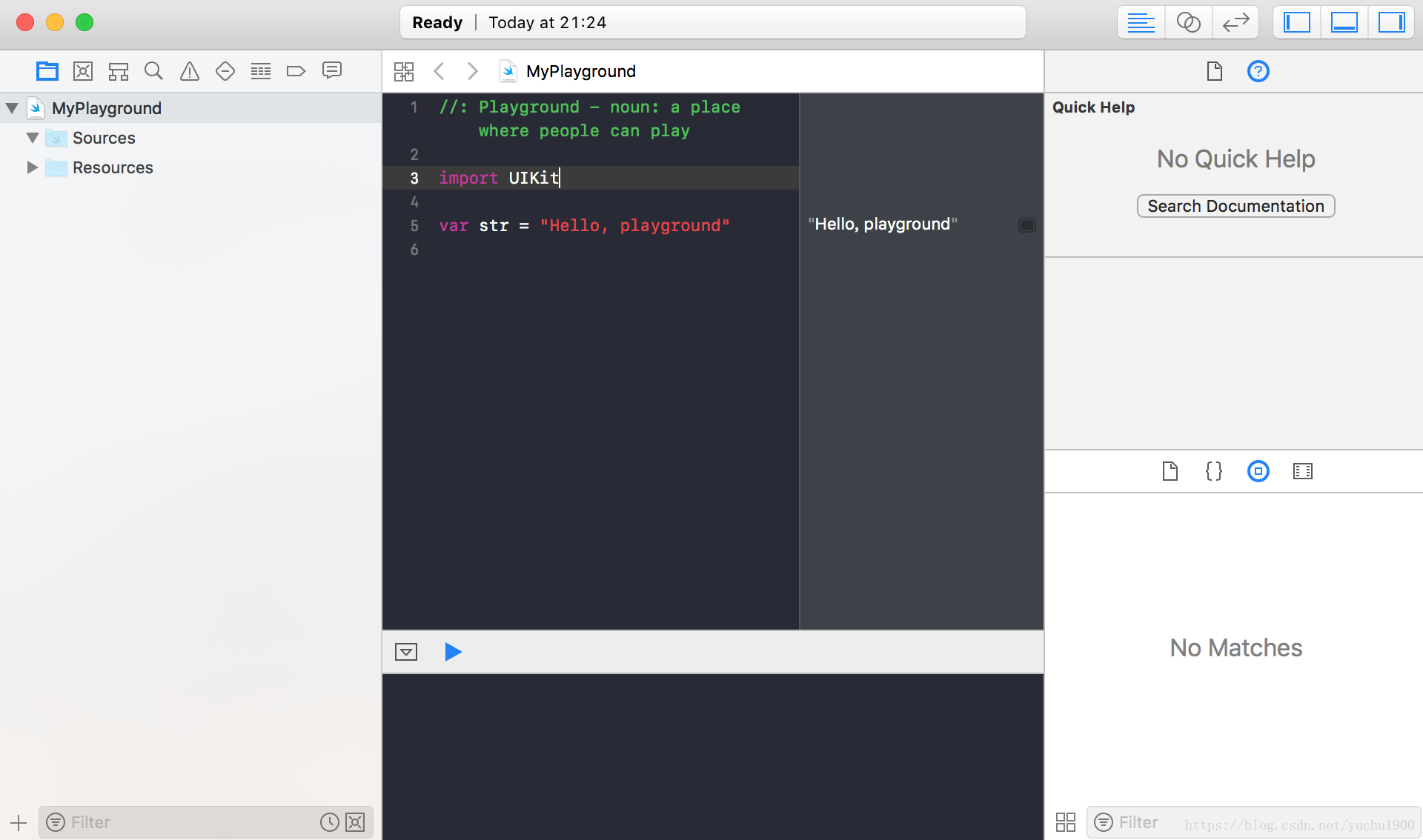Click line number 6 in gutter
1423x840 pixels.
click(x=414, y=250)
